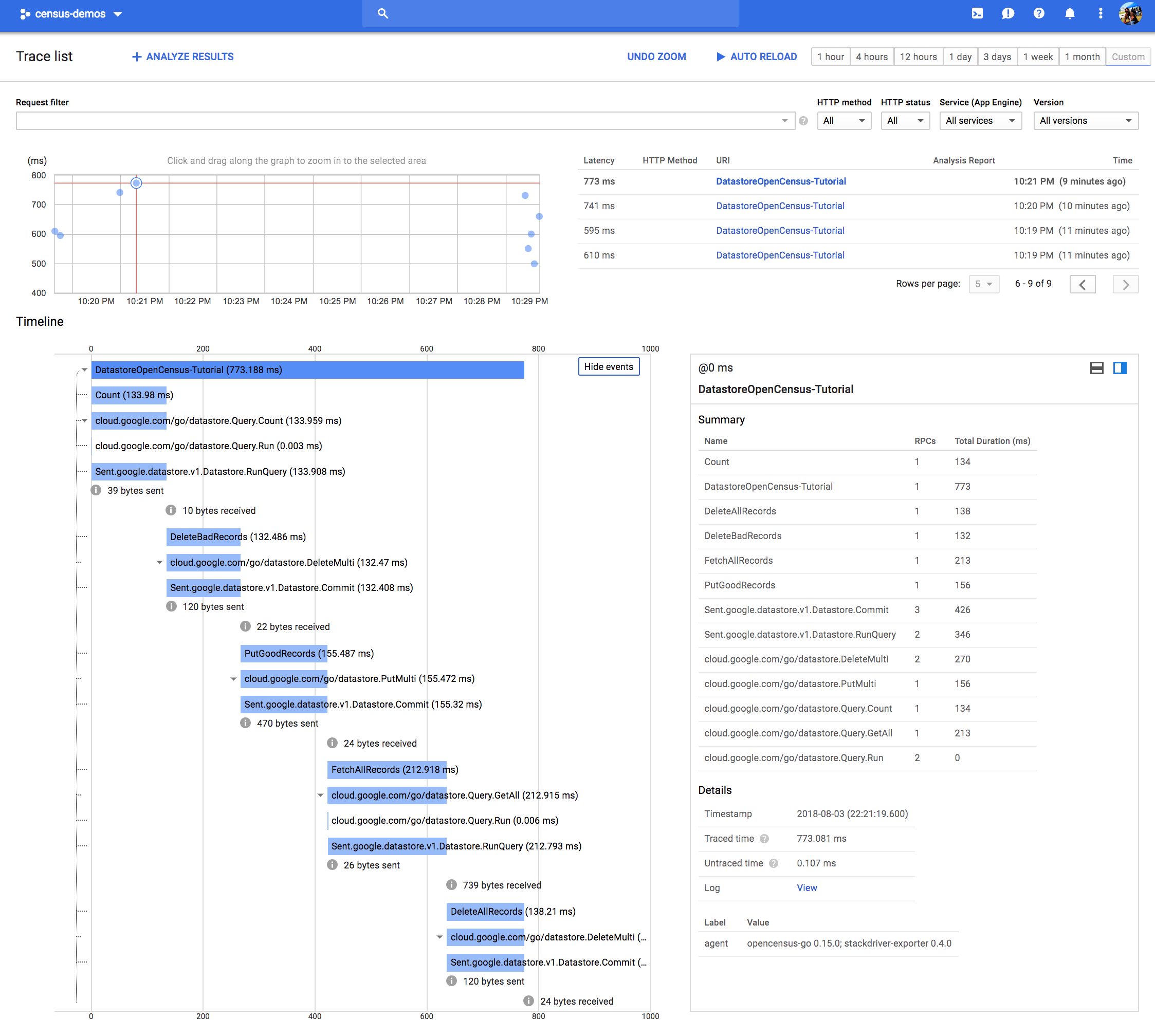This screenshot has width=1155, height=1036.
Task: Start AUTO RELOAD
Action: click(x=757, y=57)
